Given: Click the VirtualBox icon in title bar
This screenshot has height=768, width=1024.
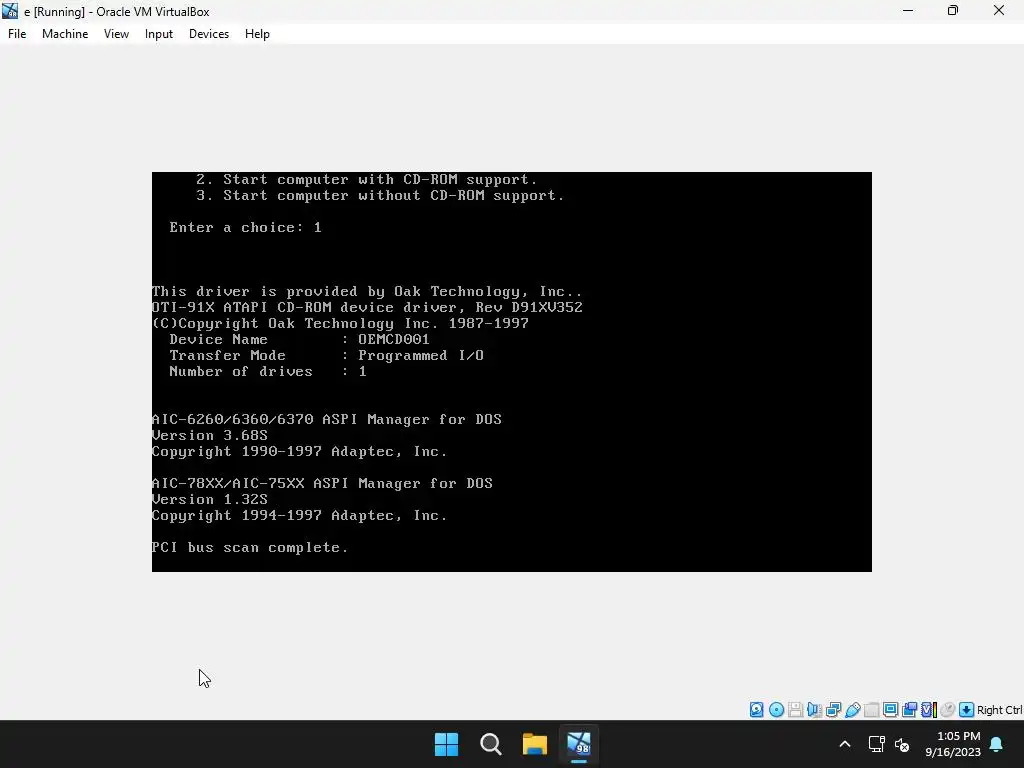Looking at the screenshot, I should click(x=10, y=11).
